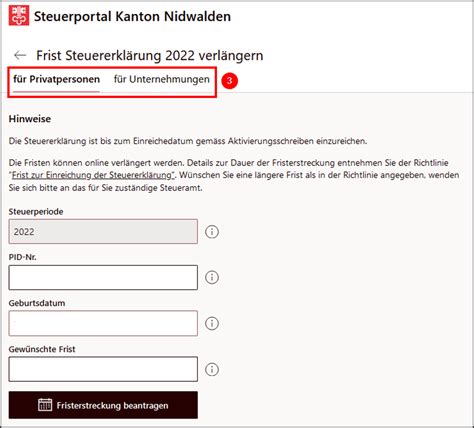This screenshot has width=474, height=428.
Task: Click the Gewünschte Frist label
Action: pyautogui.click(x=42, y=349)
